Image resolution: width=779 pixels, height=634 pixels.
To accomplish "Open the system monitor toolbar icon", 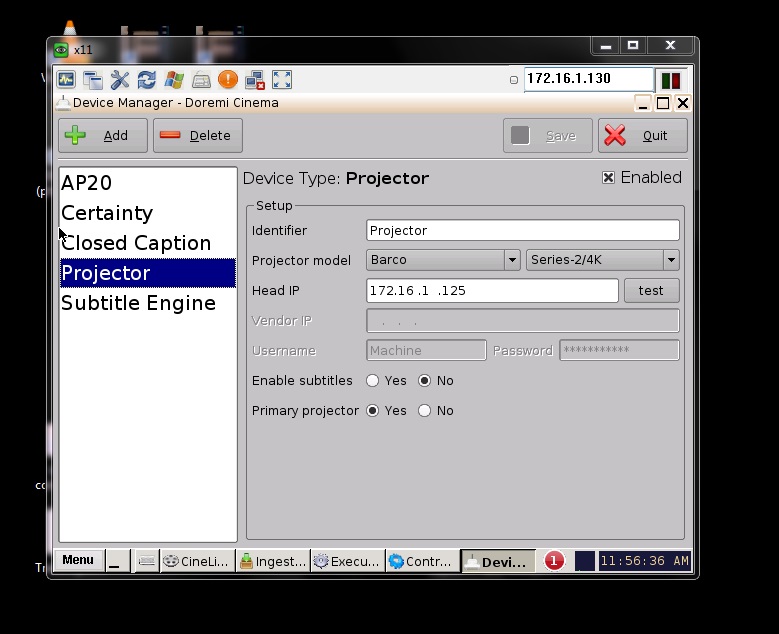I will (66, 79).
